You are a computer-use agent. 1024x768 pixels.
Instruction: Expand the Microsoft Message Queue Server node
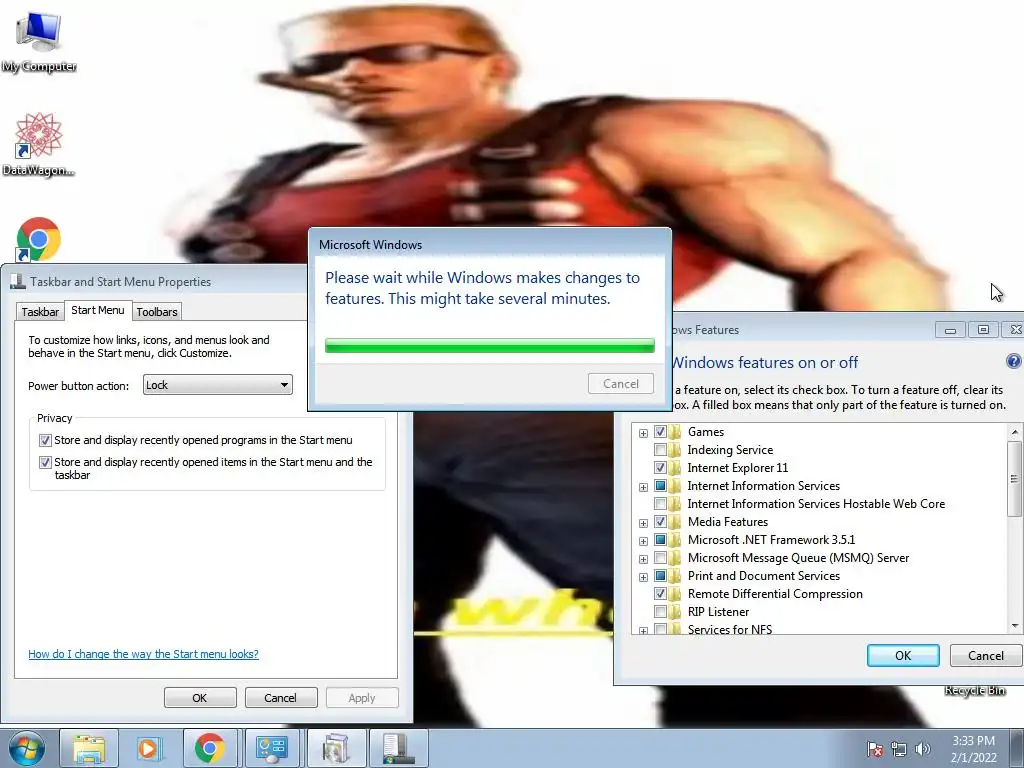pos(643,559)
